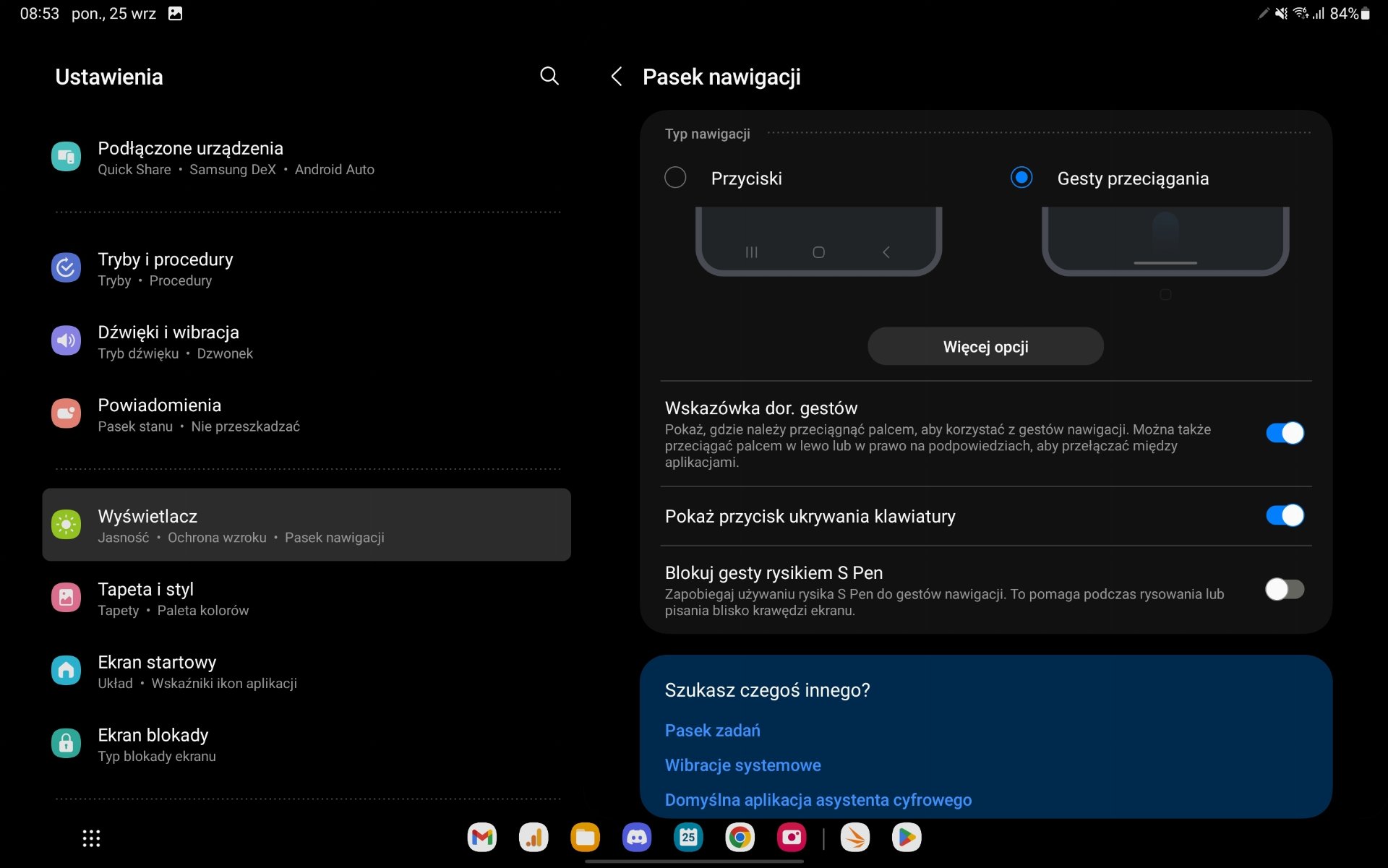Tap the Tryby i procedury icon
The image size is (1388, 868).
click(x=66, y=268)
